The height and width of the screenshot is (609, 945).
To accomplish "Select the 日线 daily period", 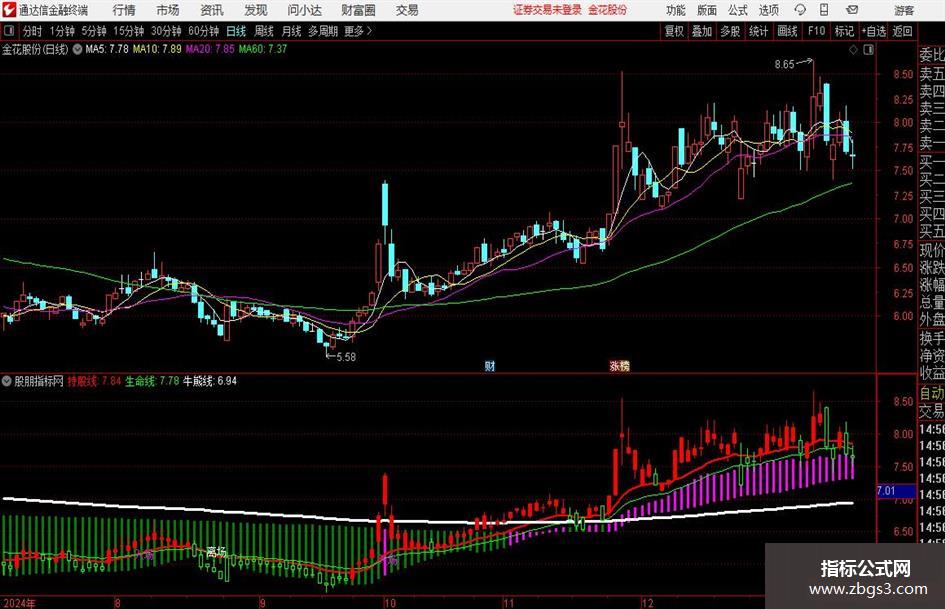I will tap(236, 31).
